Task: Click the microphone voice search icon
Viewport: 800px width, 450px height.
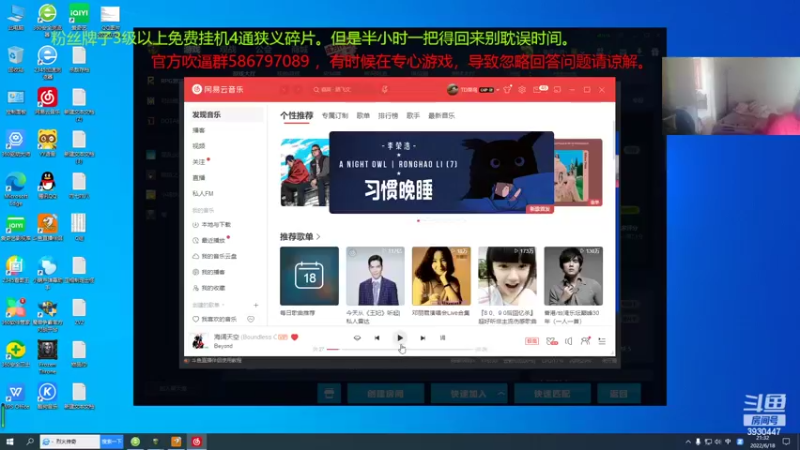Action: coord(385,89)
